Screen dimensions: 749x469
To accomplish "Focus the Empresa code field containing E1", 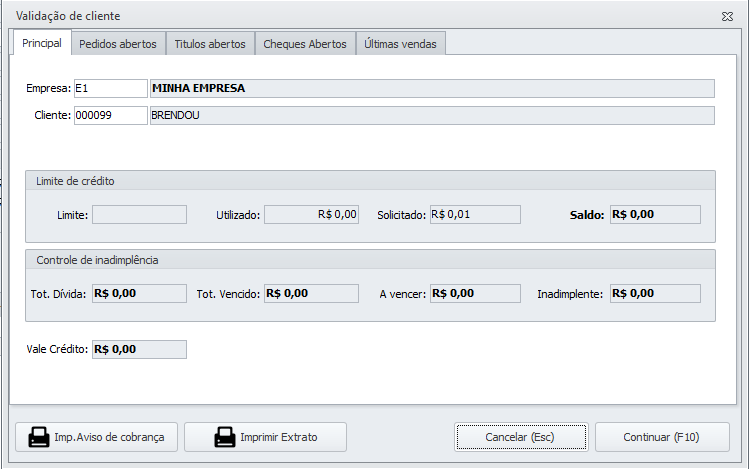I will (110, 88).
